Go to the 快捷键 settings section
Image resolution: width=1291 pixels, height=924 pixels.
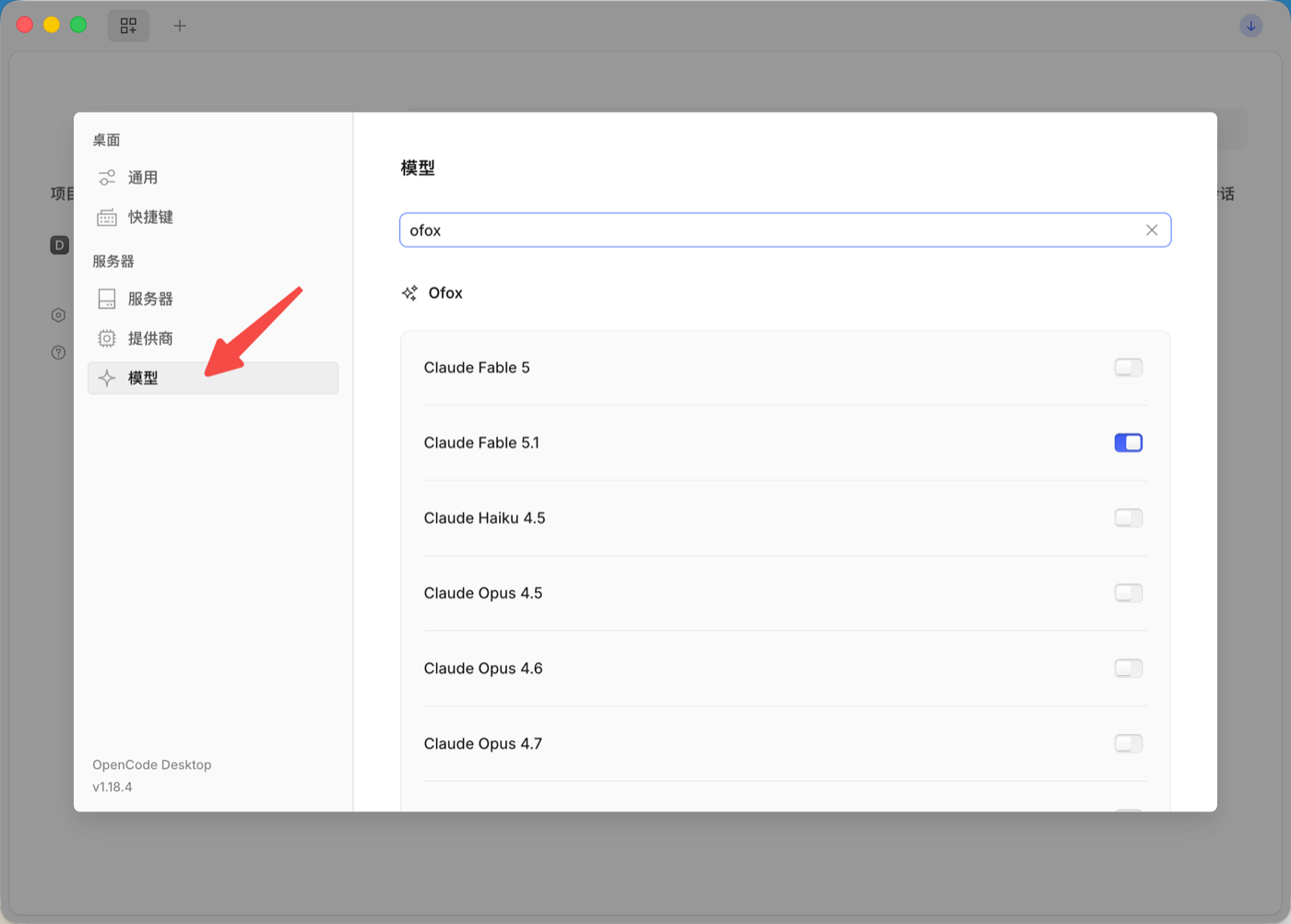[213, 218]
